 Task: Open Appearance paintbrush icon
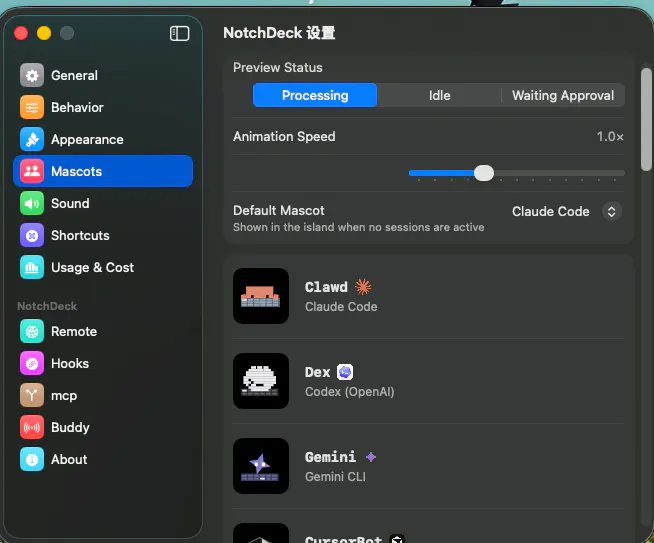click(x=32, y=139)
